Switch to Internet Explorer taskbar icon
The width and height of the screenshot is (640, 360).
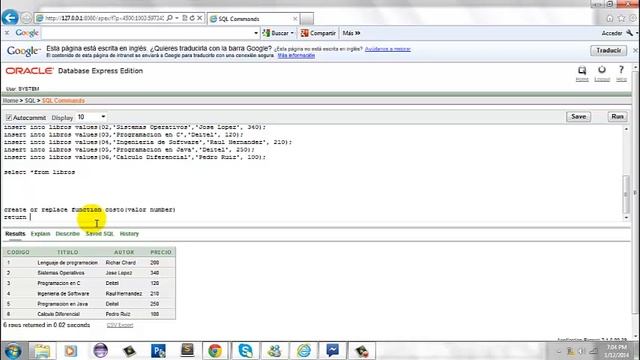[304, 351]
